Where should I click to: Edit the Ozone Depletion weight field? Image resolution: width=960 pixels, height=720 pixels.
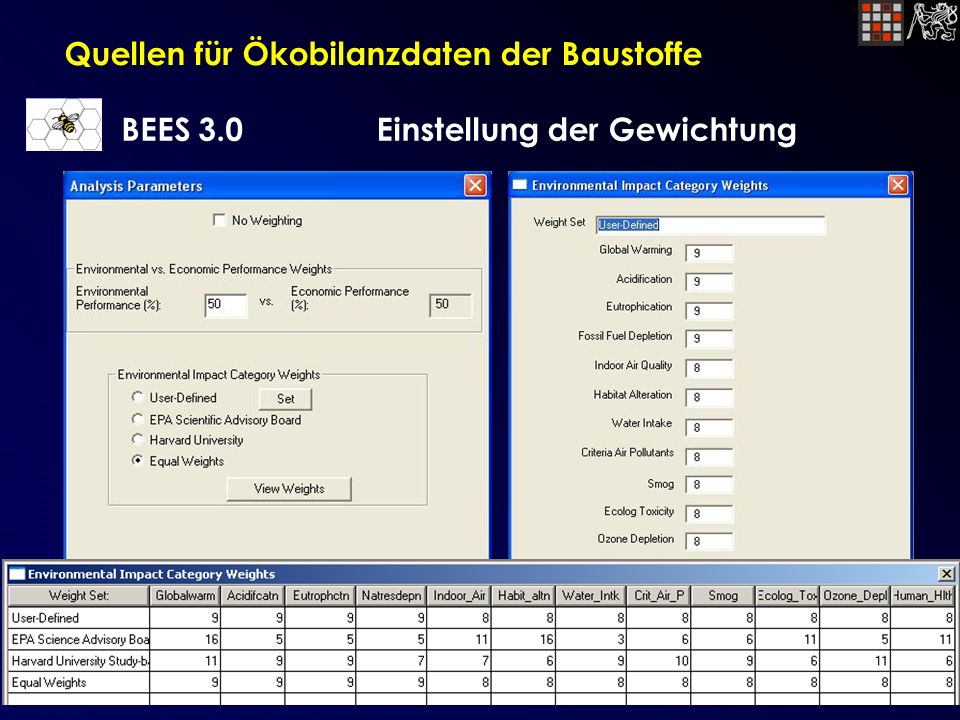(709, 541)
